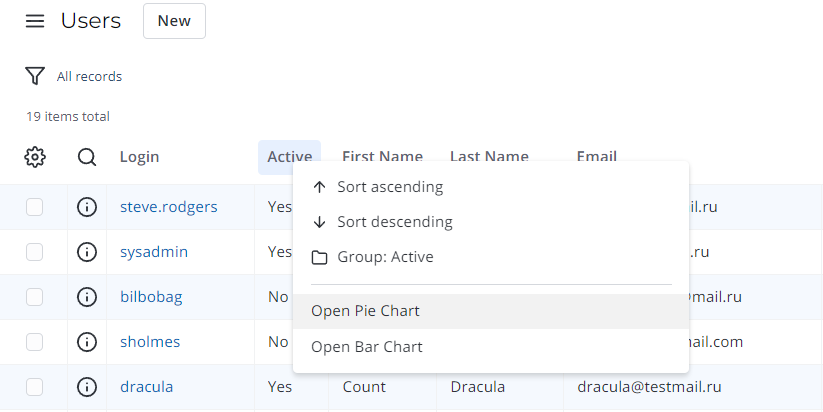This screenshot has width=823, height=412.
Task: Open the hamburger navigation menu
Action: pyautogui.click(x=35, y=21)
